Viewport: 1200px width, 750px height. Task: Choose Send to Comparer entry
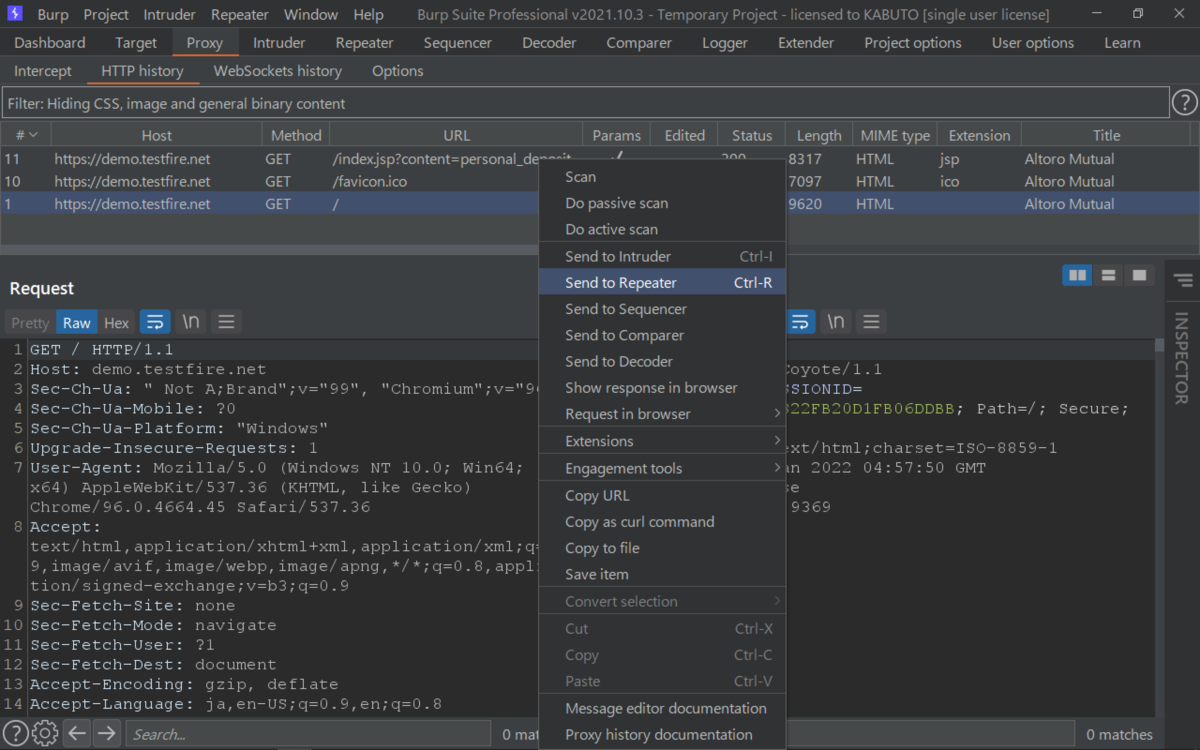[662, 335]
